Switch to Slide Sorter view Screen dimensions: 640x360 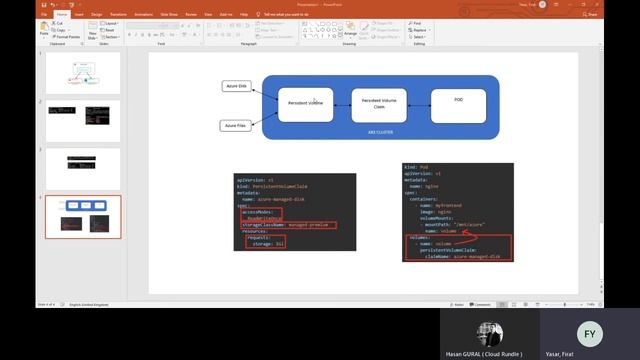(x=514, y=304)
